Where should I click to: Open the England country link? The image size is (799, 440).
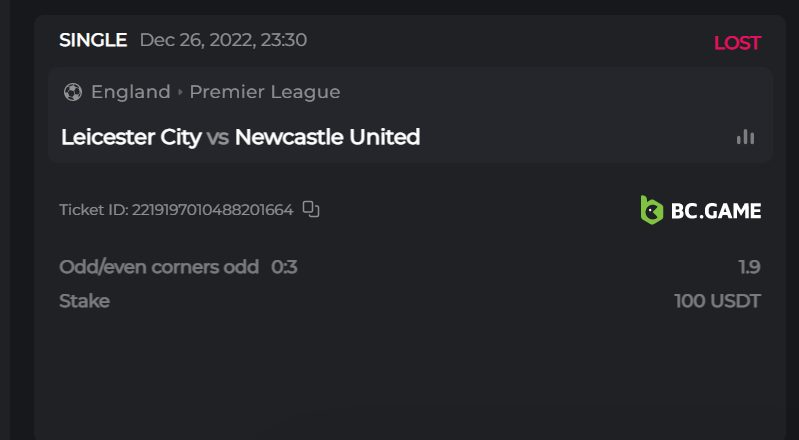(x=130, y=92)
